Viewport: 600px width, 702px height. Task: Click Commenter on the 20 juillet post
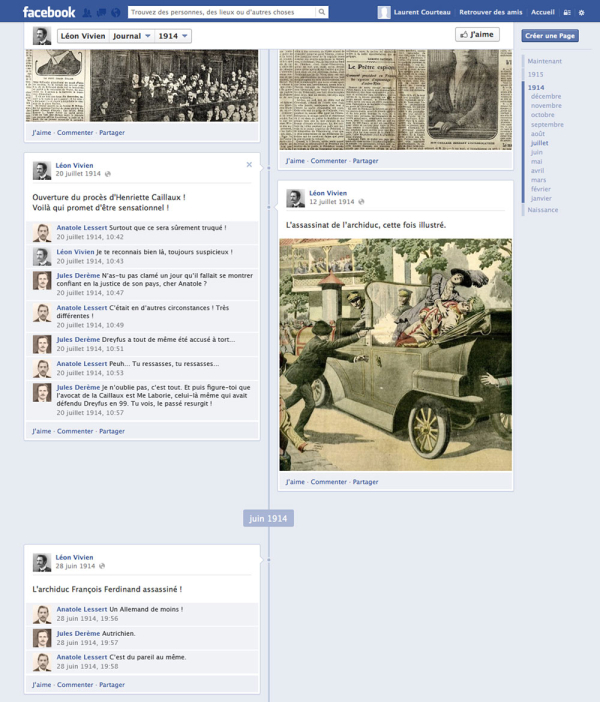pyautogui.click(x=75, y=431)
